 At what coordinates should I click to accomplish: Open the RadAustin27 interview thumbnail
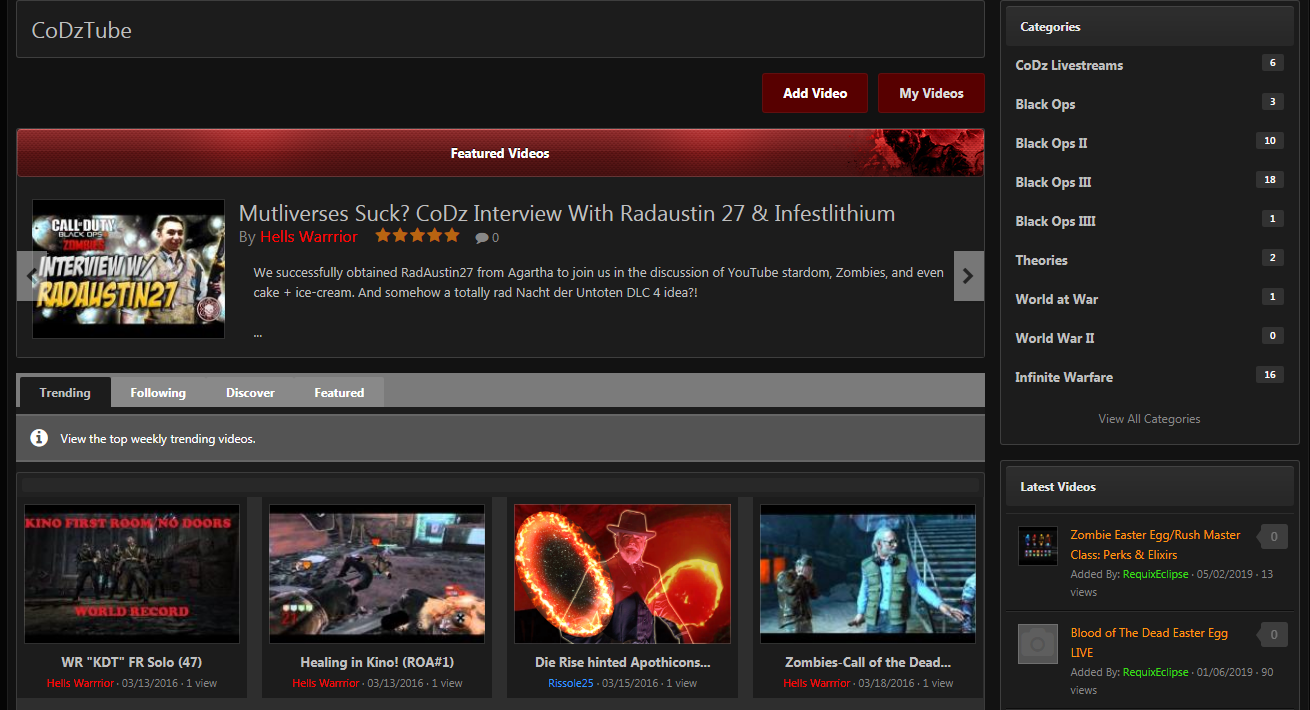(129, 269)
